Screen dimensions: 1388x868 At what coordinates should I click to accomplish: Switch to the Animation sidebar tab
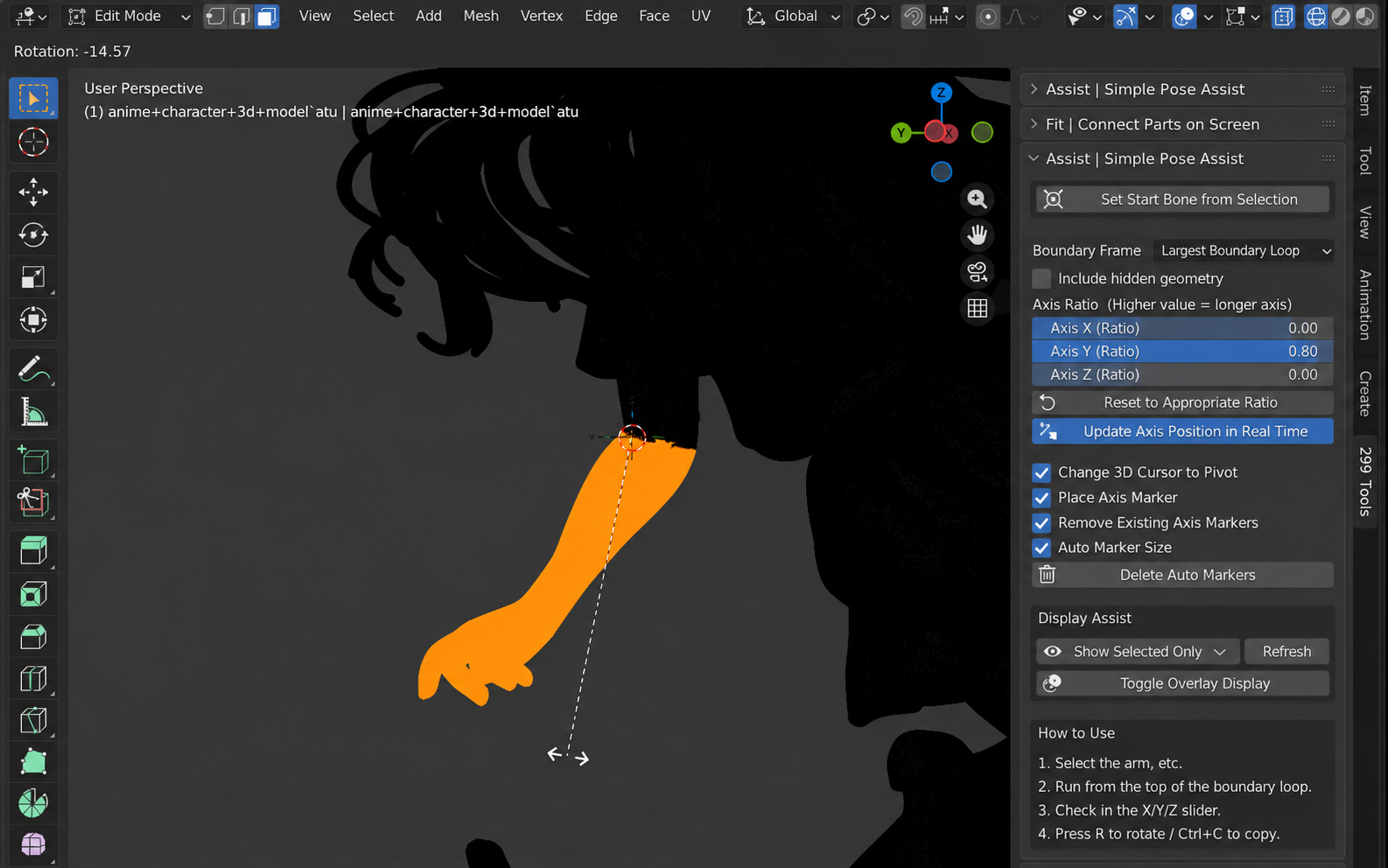1365,304
